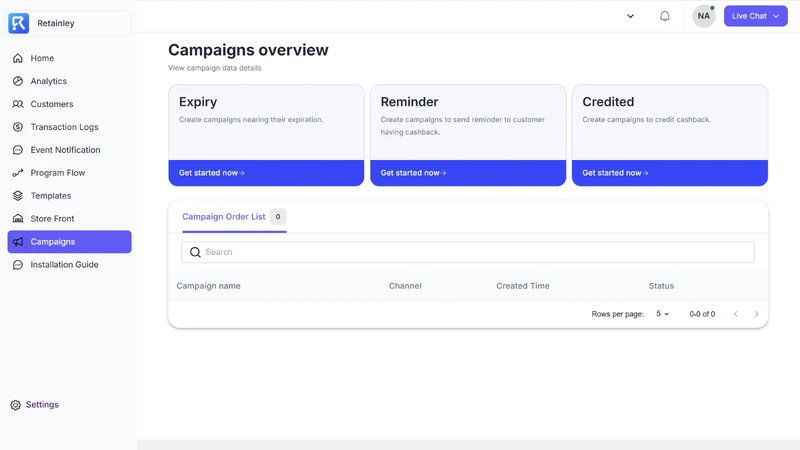Expand the top bar chevron dropdown
This screenshot has height=450, width=800.
[630, 16]
